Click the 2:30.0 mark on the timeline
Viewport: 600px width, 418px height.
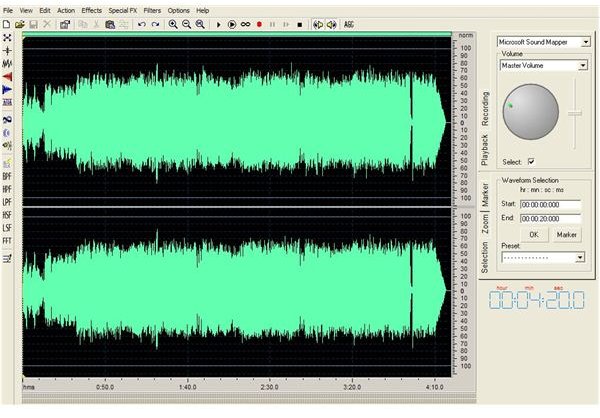[x=269, y=387]
